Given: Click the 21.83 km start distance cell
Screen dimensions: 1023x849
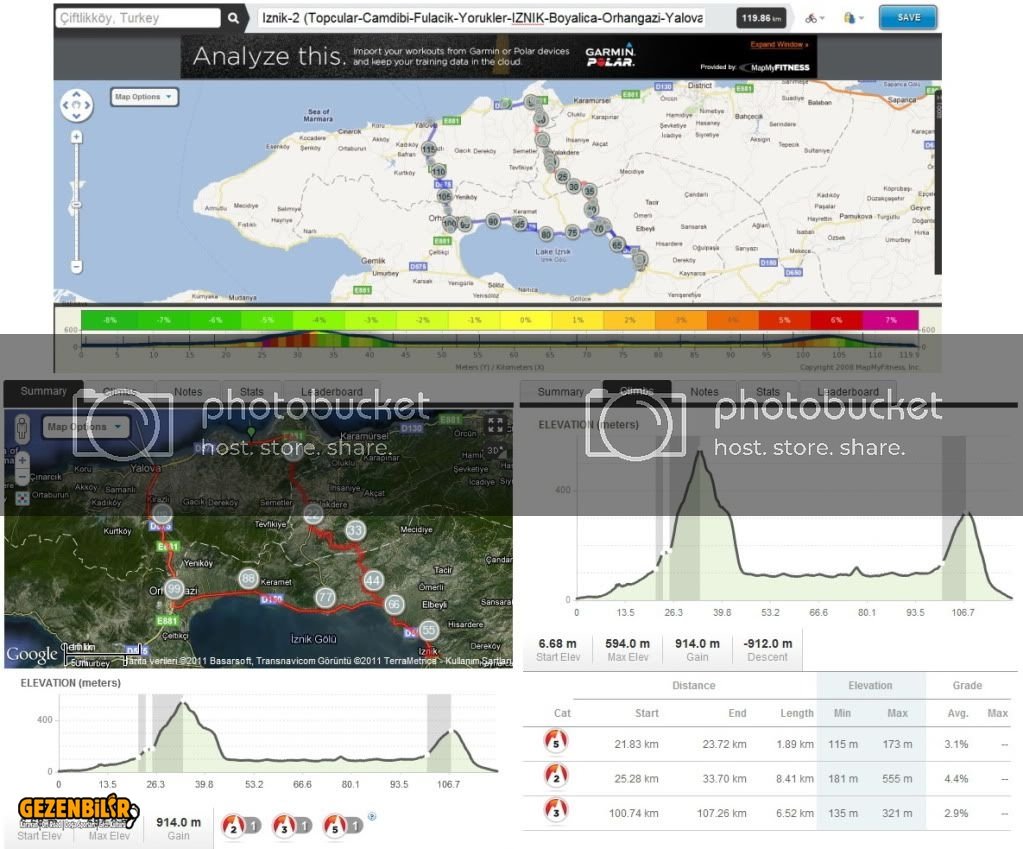Looking at the screenshot, I should coord(636,744).
